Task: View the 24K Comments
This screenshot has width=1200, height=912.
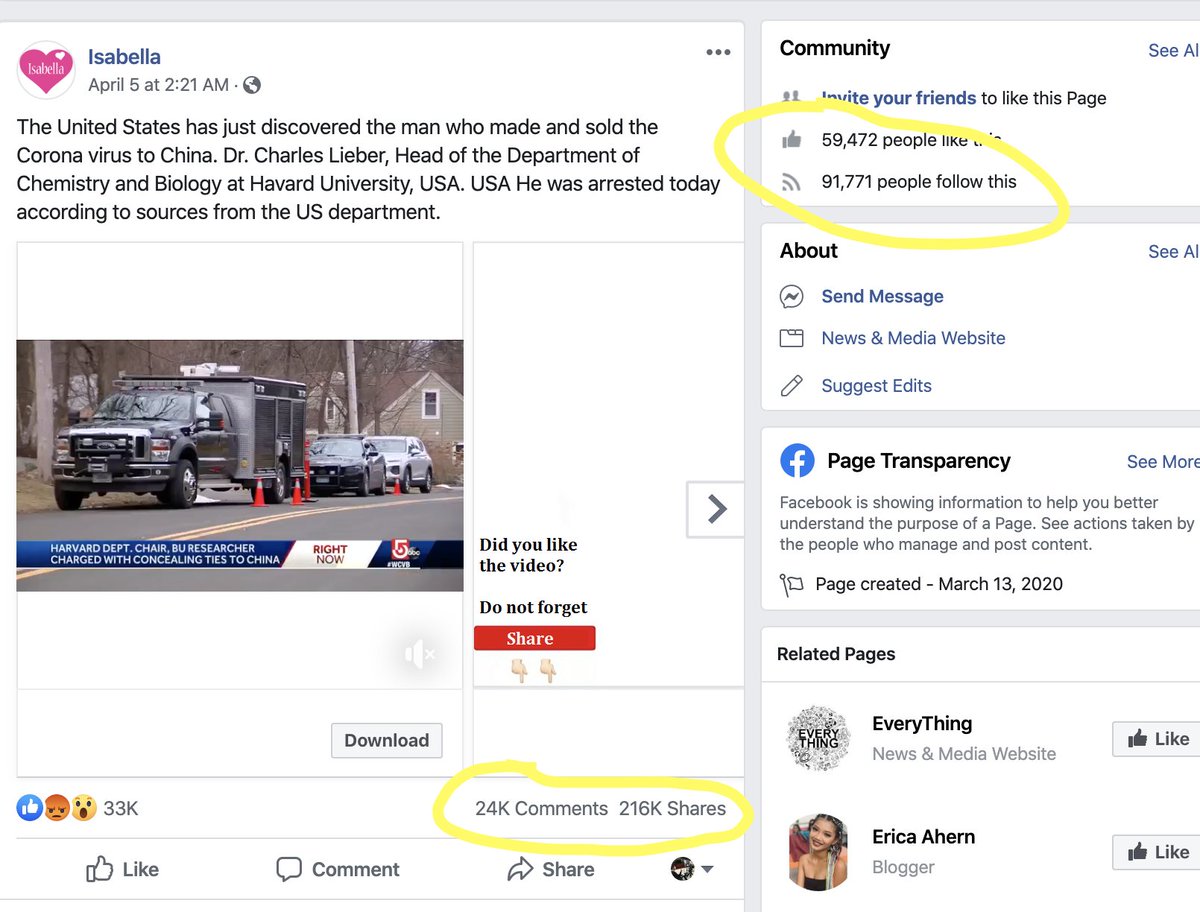Action: tap(541, 809)
